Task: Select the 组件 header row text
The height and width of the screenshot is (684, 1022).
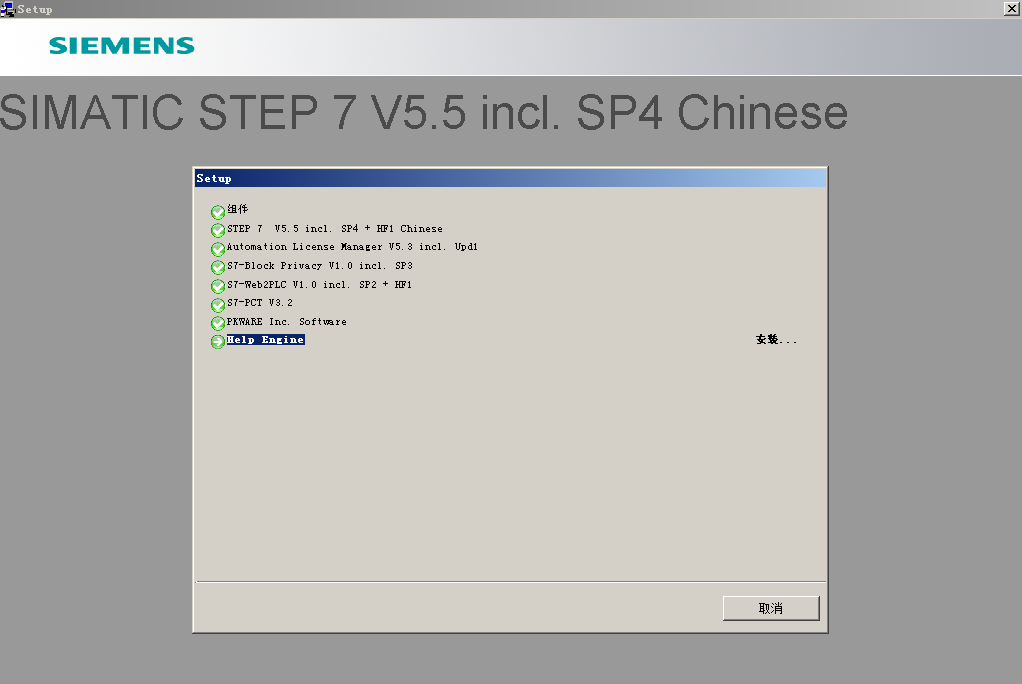Action: [237, 209]
